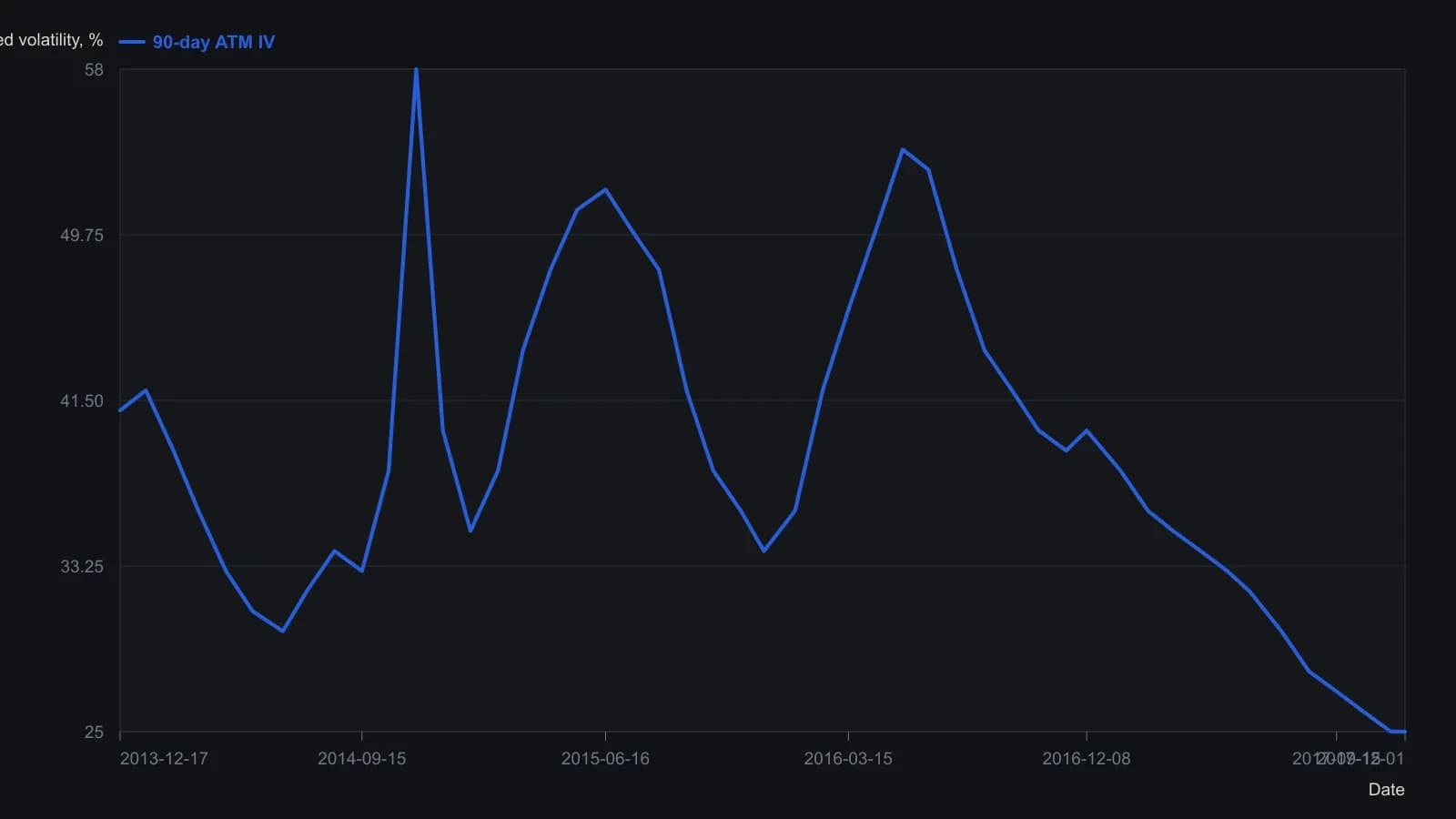The width and height of the screenshot is (1456, 819).
Task: Select the 25 y-axis label
Action: click(94, 733)
